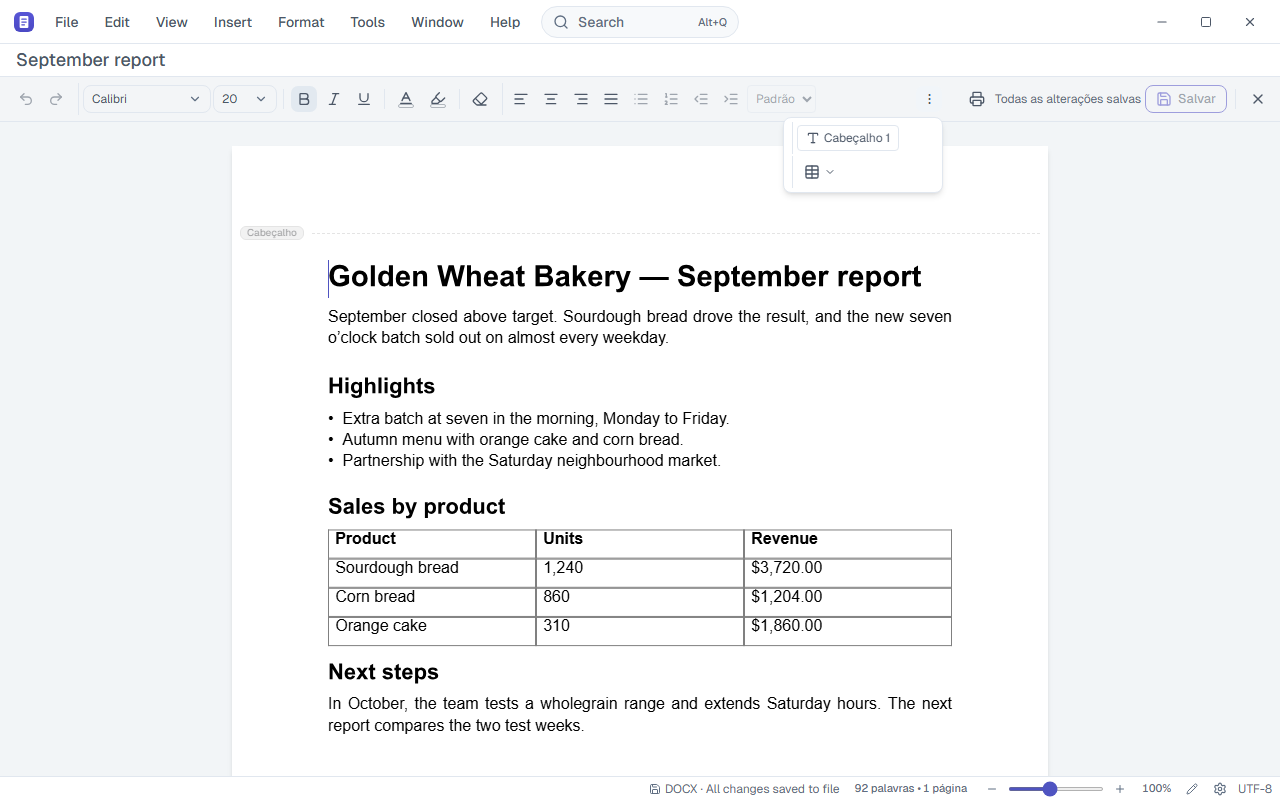Justify the text
The height and width of the screenshot is (800, 1280).
(611, 99)
